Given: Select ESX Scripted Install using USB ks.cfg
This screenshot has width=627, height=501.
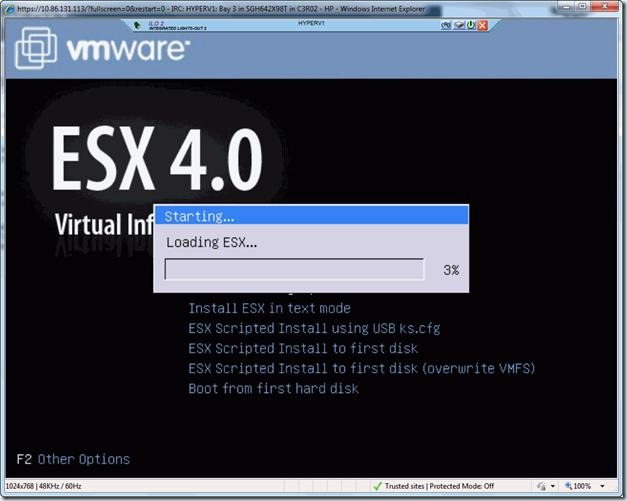Looking at the screenshot, I should (314, 329).
